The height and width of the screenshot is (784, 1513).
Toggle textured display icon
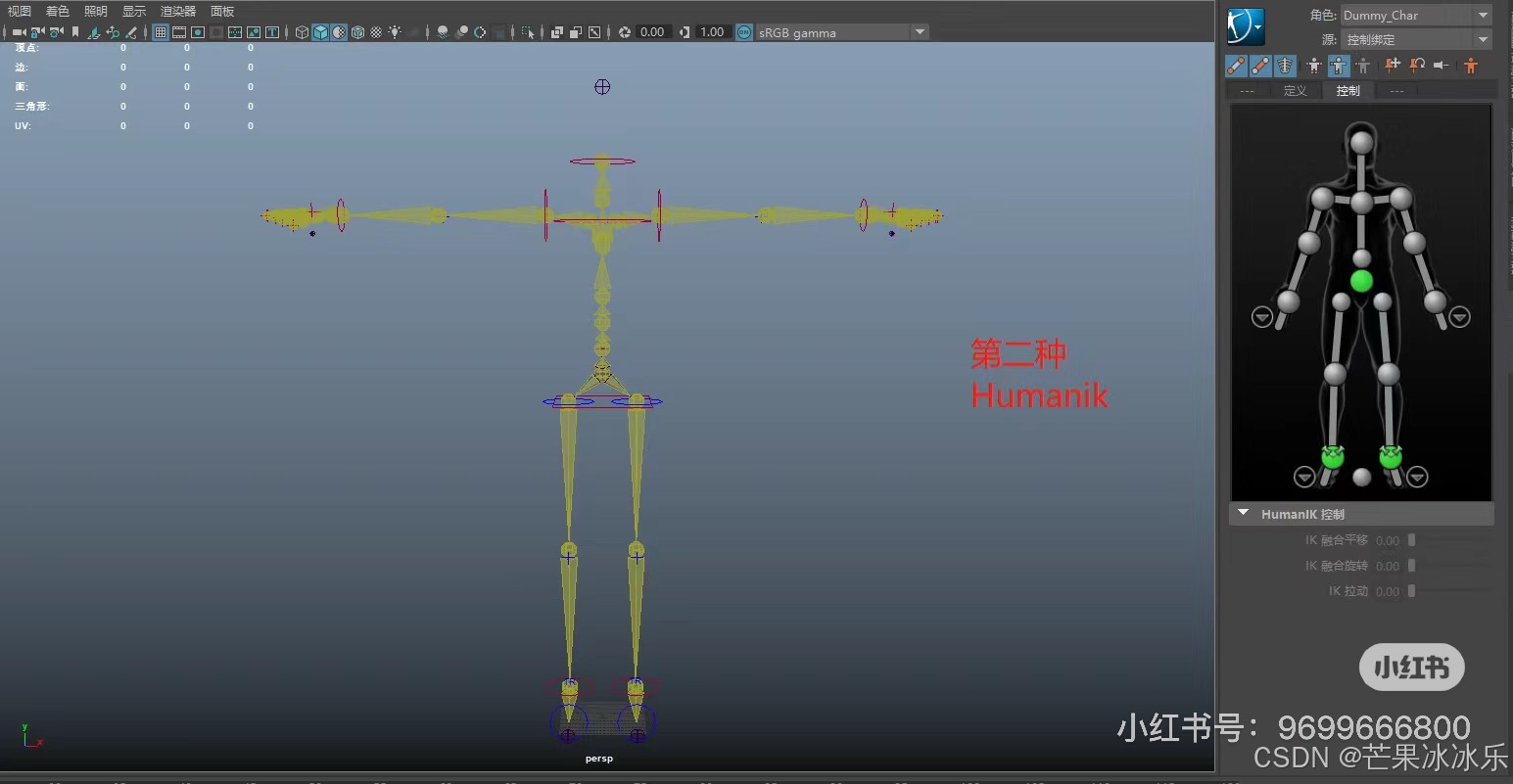pyautogui.click(x=376, y=32)
